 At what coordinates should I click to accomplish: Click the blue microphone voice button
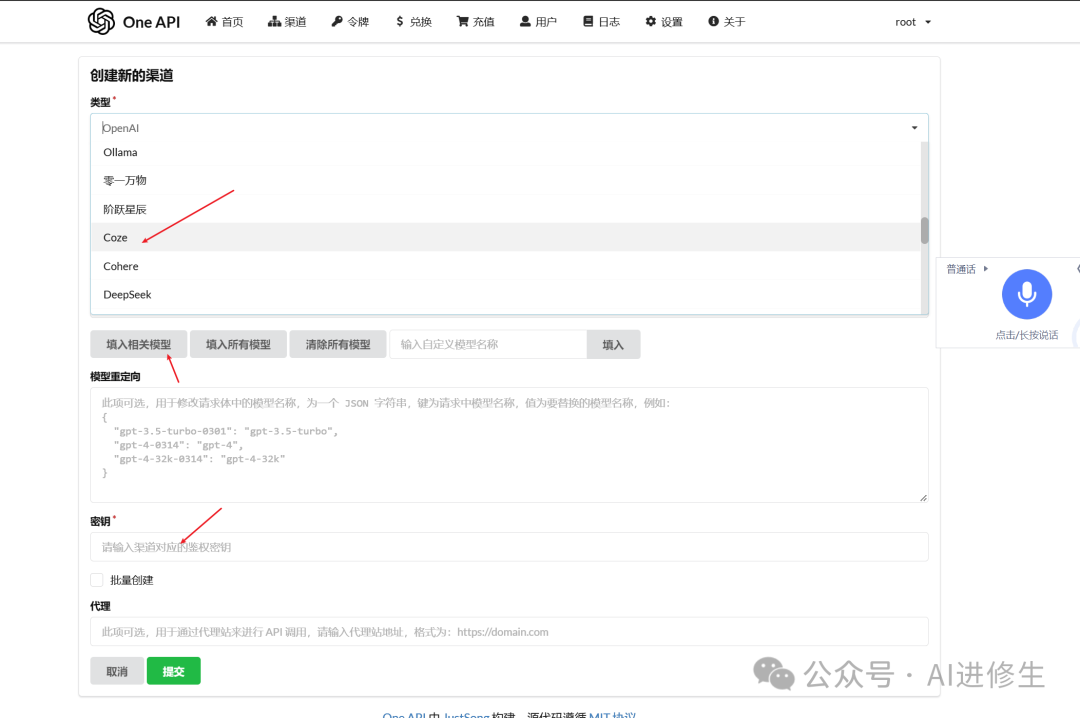tap(1026, 294)
